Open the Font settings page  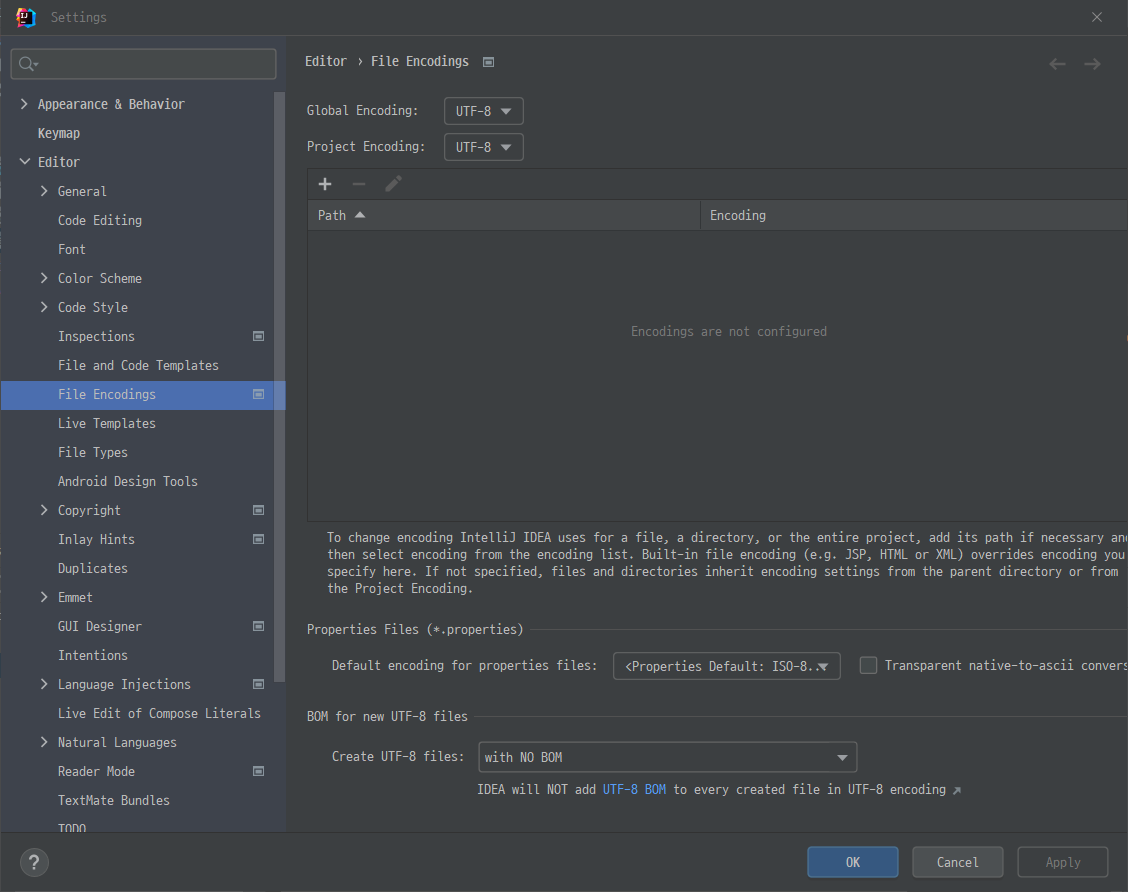pos(72,249)
